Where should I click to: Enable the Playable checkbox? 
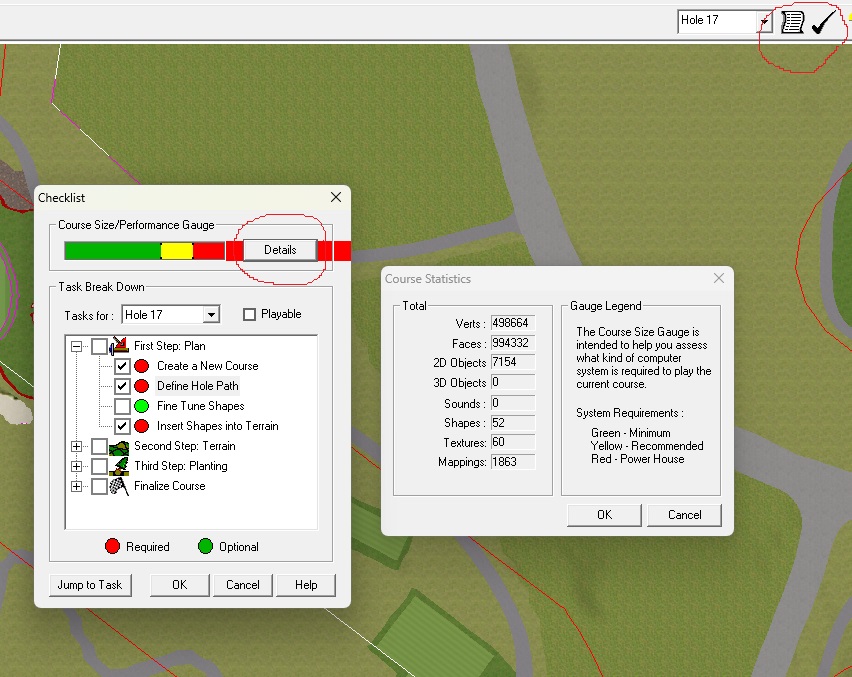click(x=250, y=315)
